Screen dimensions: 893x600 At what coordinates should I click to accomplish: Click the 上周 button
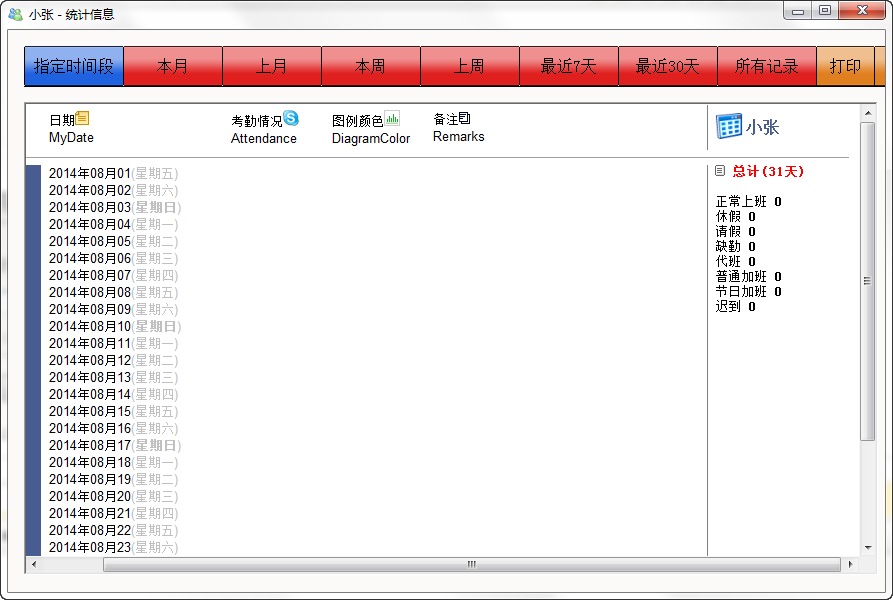[470, 66]
